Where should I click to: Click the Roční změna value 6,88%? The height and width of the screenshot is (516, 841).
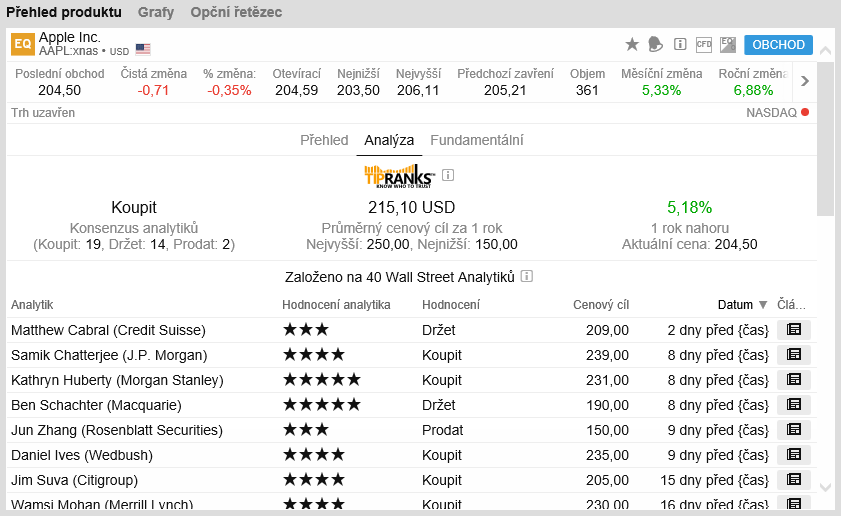(x=753, y=90)
